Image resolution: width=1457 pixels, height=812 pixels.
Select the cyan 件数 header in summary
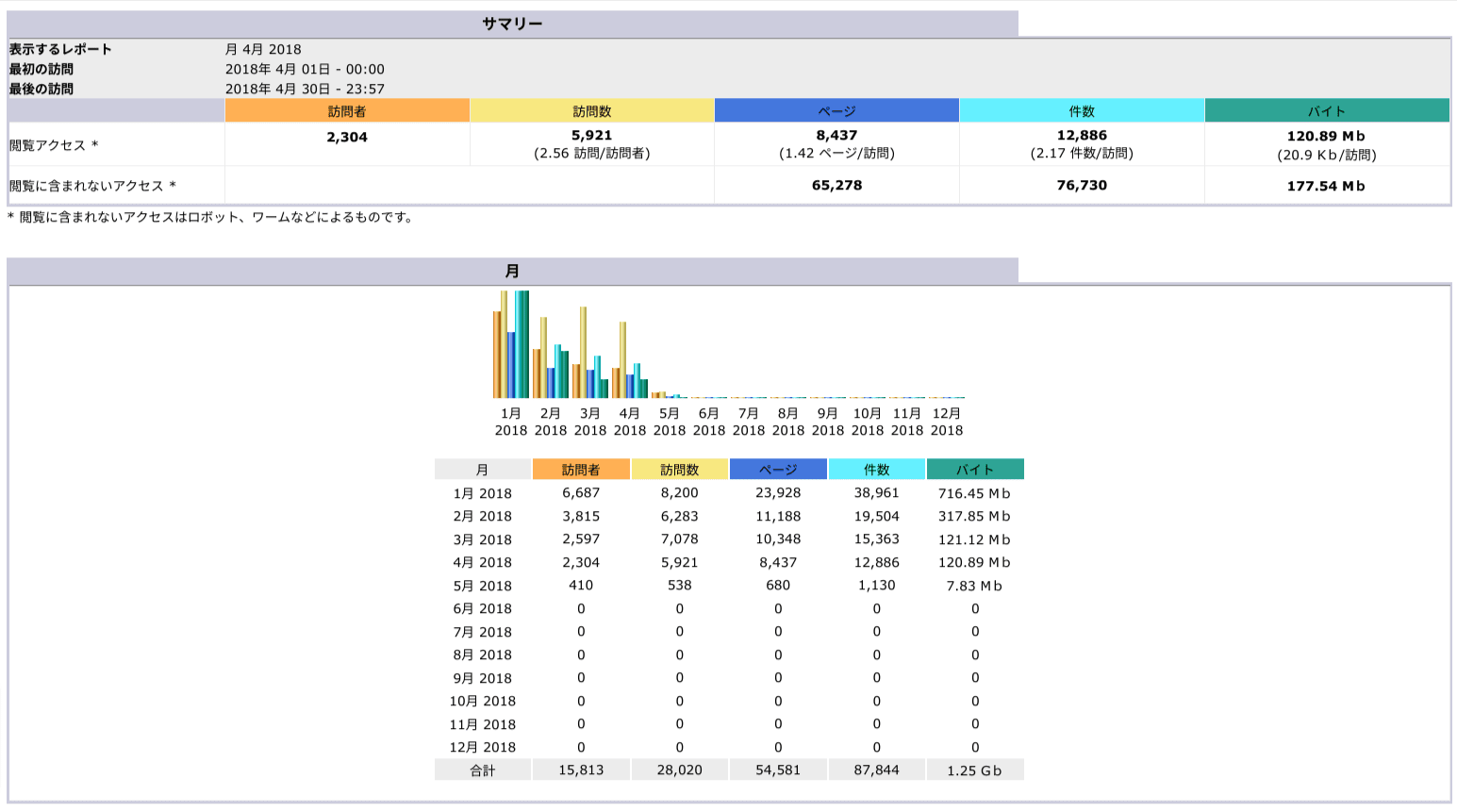(1082, 111)
